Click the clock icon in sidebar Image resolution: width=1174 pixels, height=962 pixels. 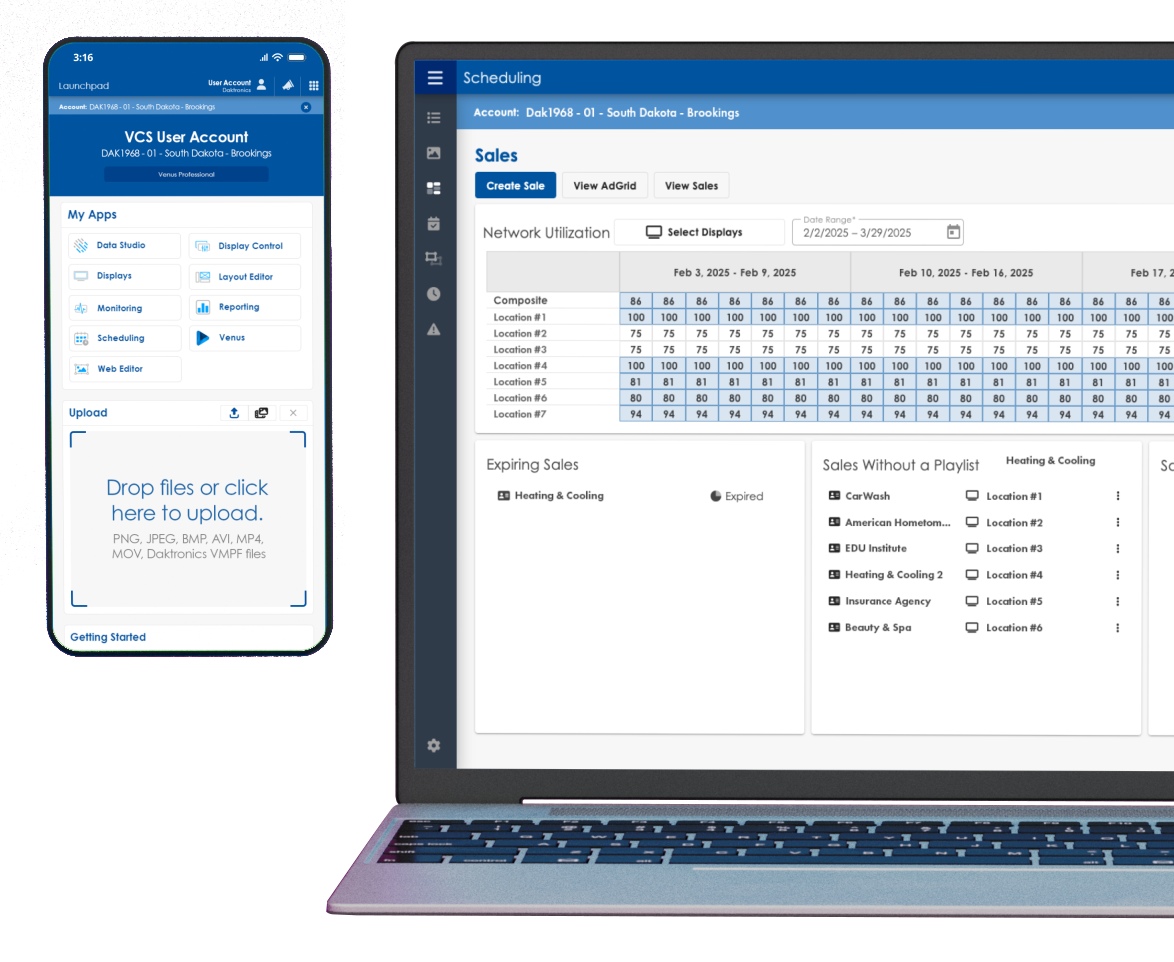click(434, 294)
